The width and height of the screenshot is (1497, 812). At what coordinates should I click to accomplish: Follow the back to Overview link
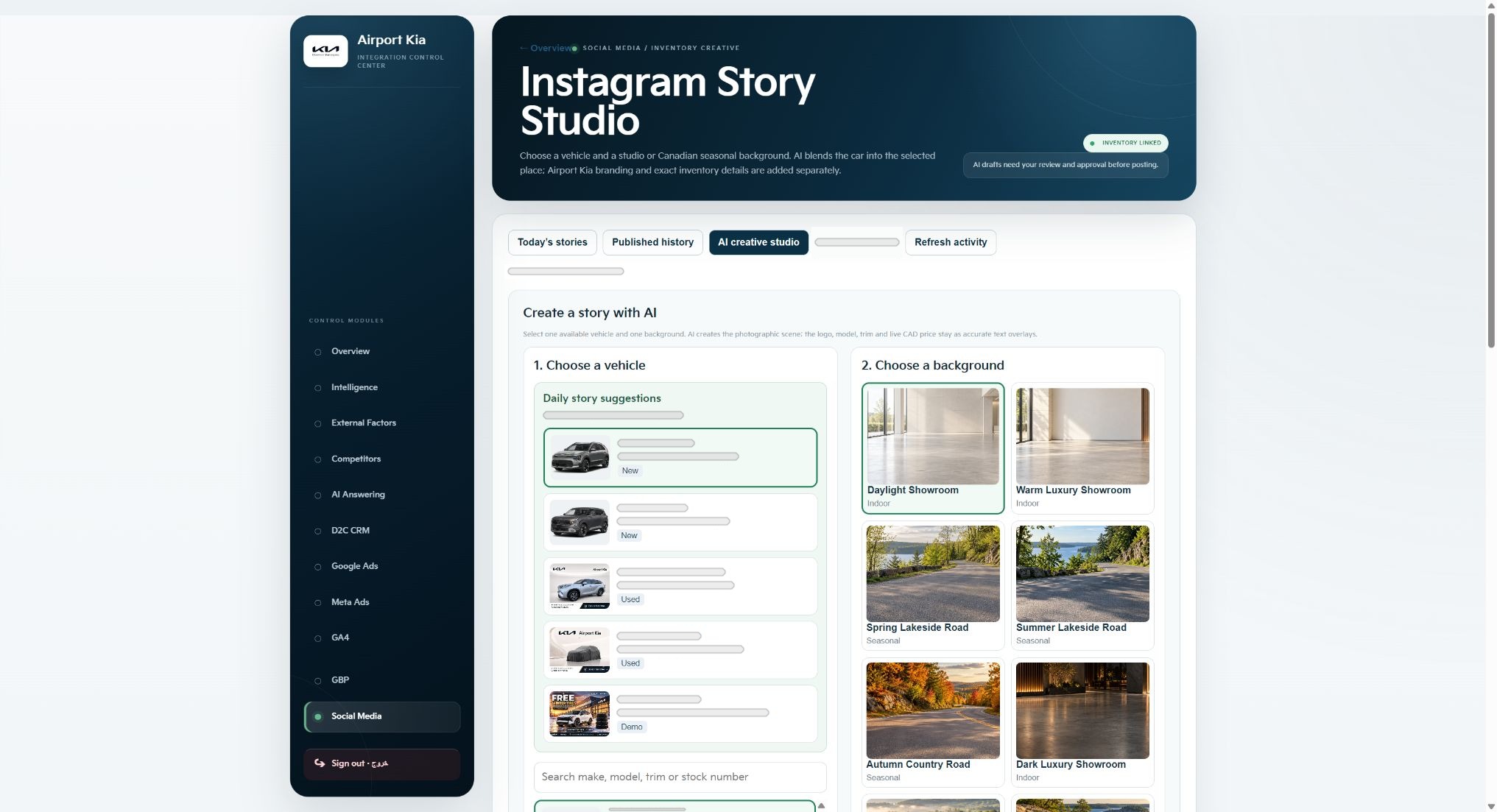tap(546, 48)
